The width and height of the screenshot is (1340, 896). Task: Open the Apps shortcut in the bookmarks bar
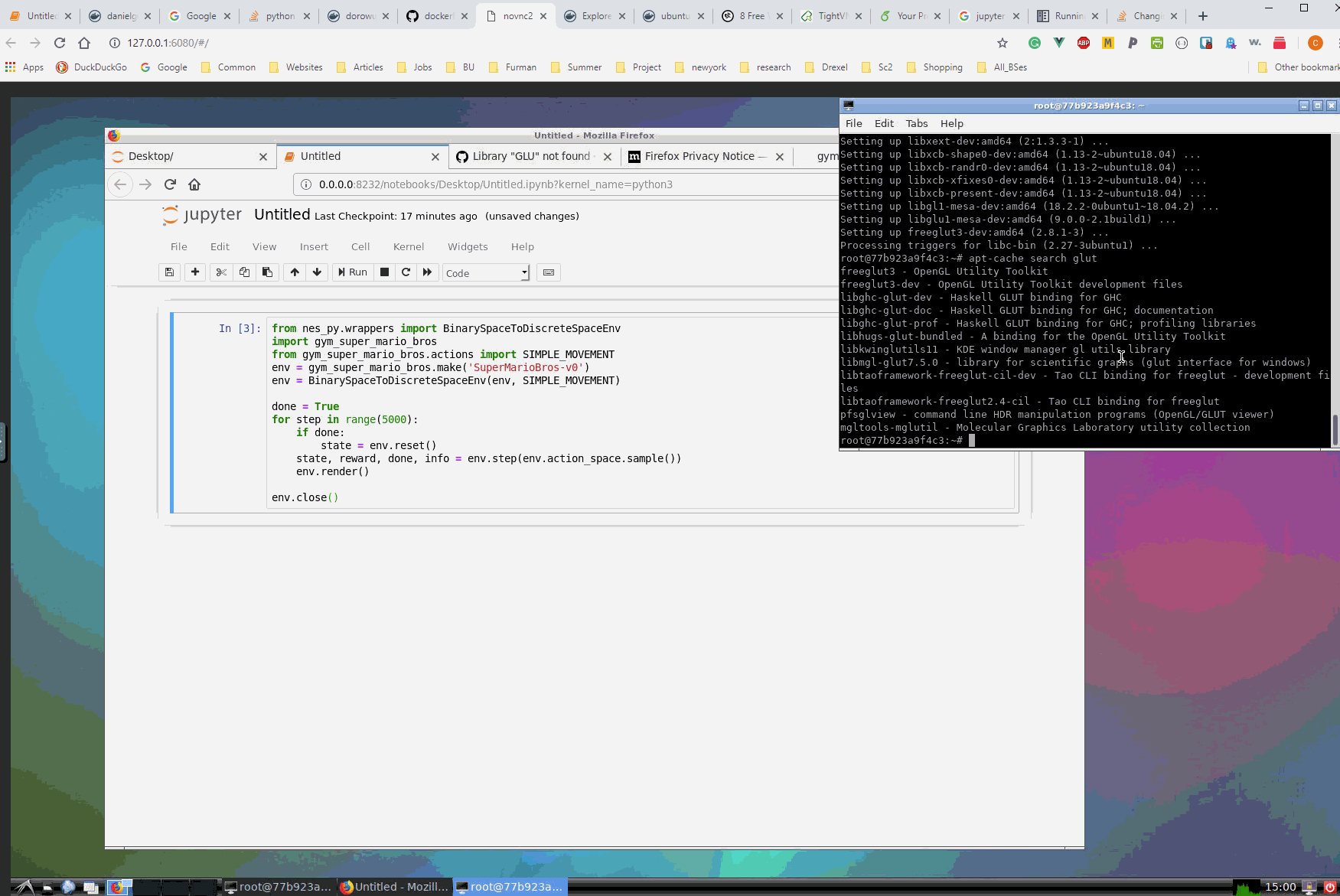(24, 67)
